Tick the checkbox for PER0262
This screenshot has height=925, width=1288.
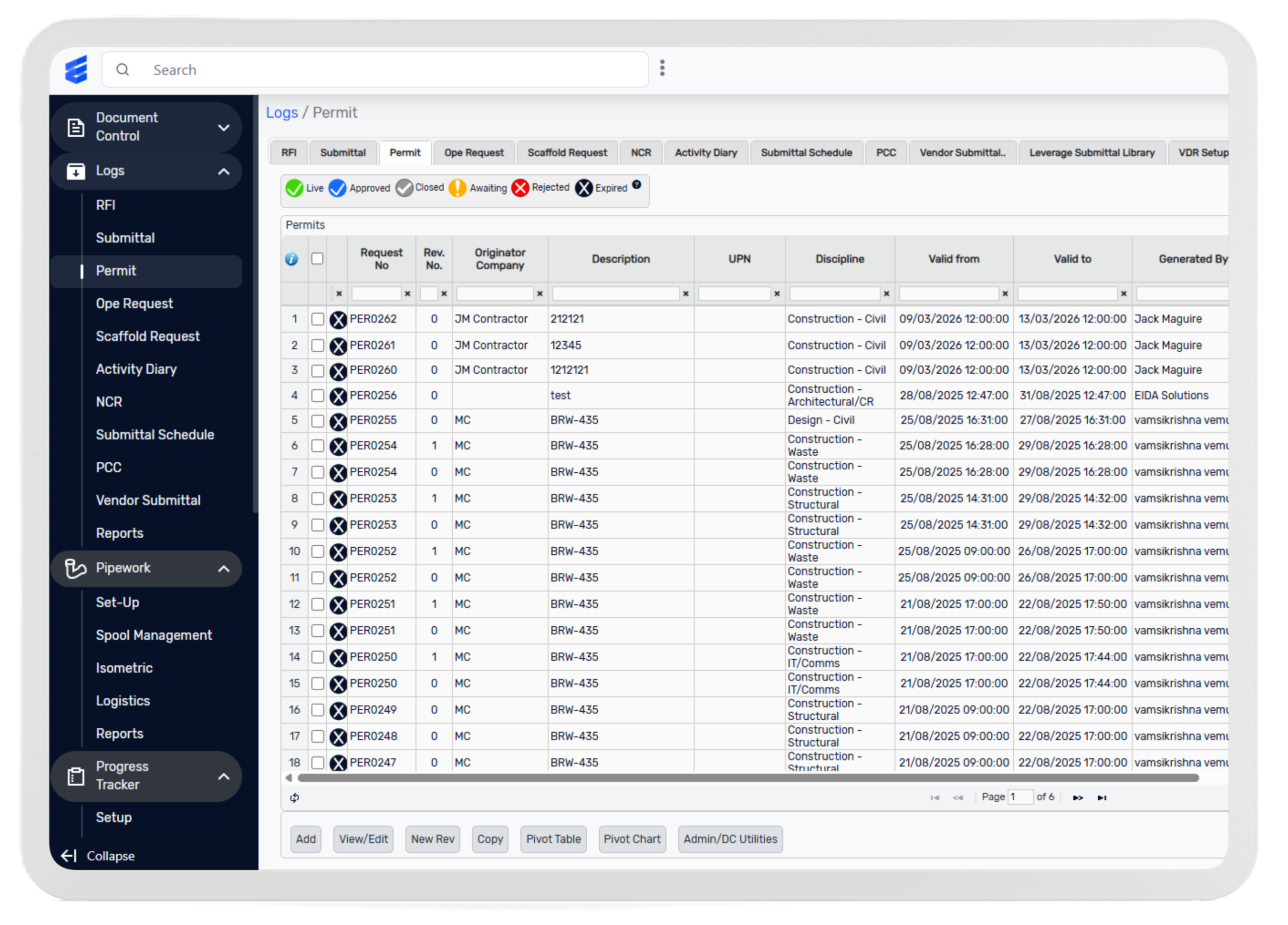click(x=317, y=319)
